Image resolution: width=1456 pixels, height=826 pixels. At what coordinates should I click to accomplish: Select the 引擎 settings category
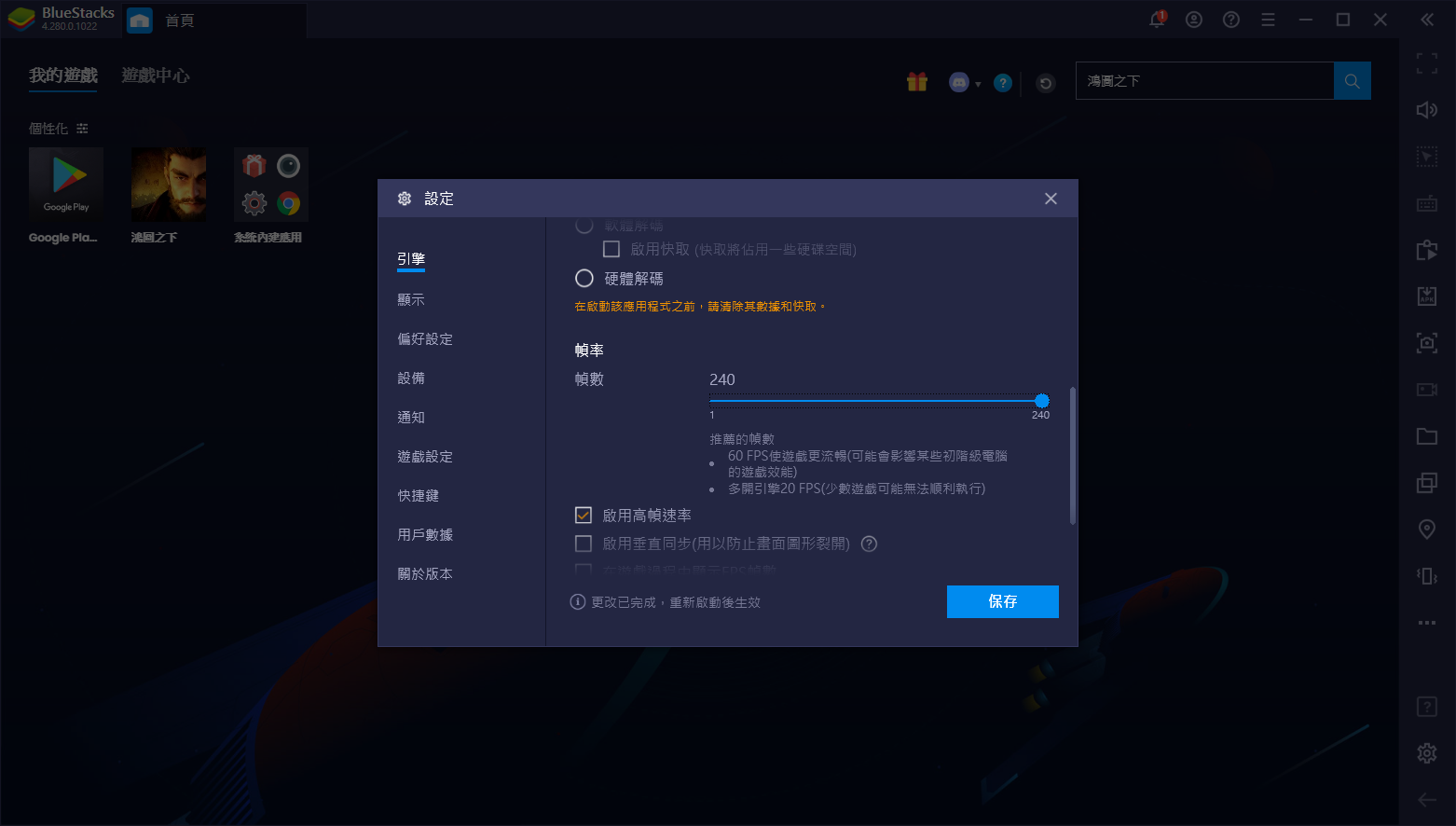click(411, 259)
